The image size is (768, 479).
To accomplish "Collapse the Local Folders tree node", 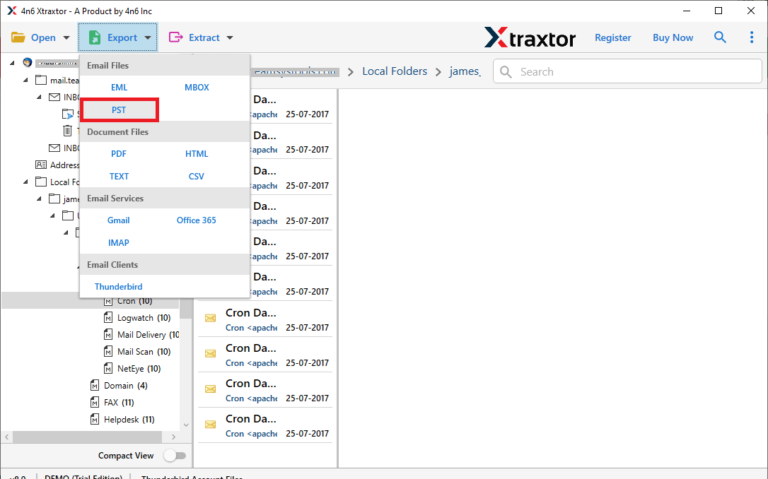I will tap(25, 182).
